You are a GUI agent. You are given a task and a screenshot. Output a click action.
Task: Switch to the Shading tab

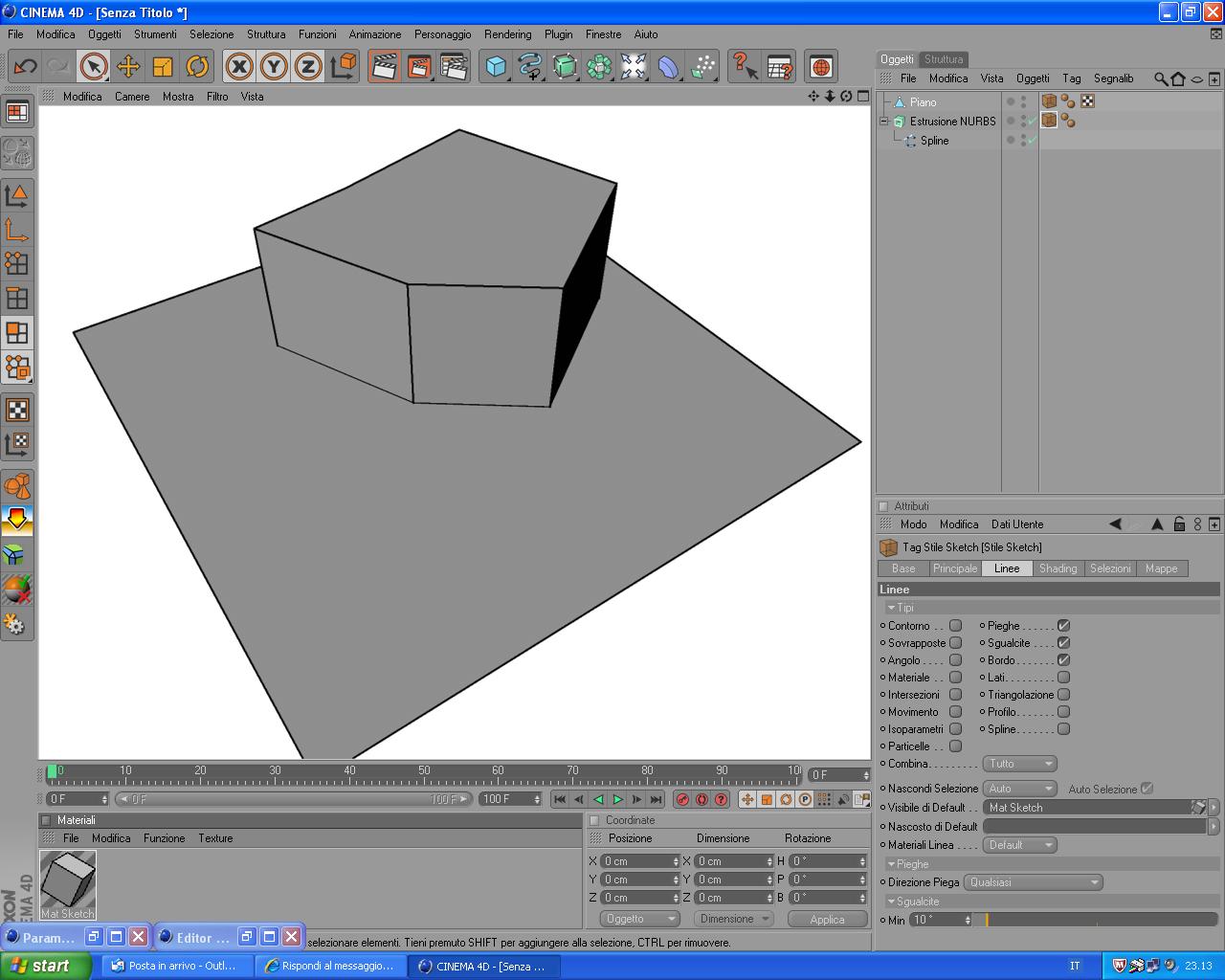pos(1058,568)
